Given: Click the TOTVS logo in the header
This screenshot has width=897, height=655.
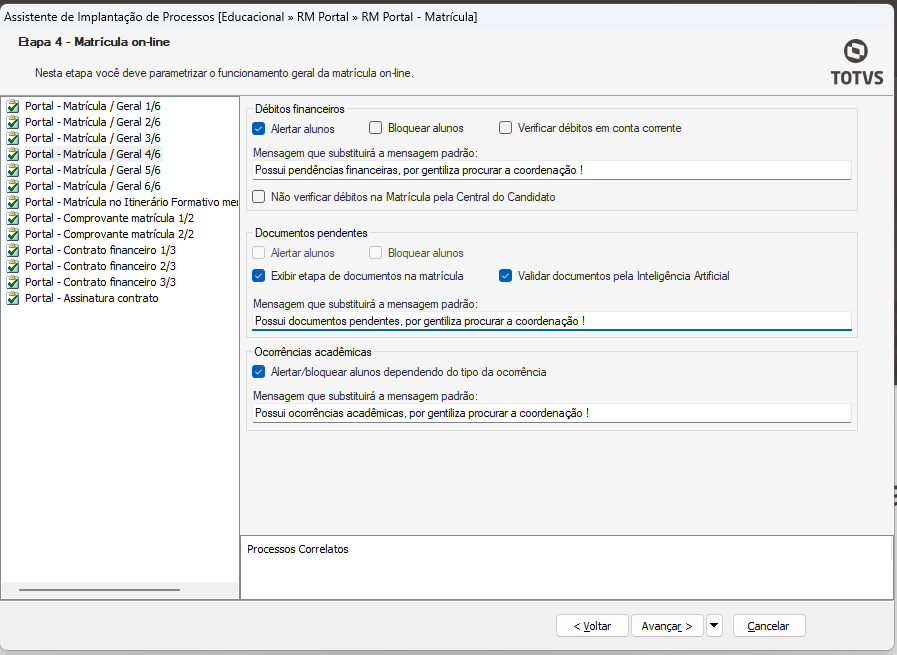Looking at the screenshot, I should click(856, 63).
